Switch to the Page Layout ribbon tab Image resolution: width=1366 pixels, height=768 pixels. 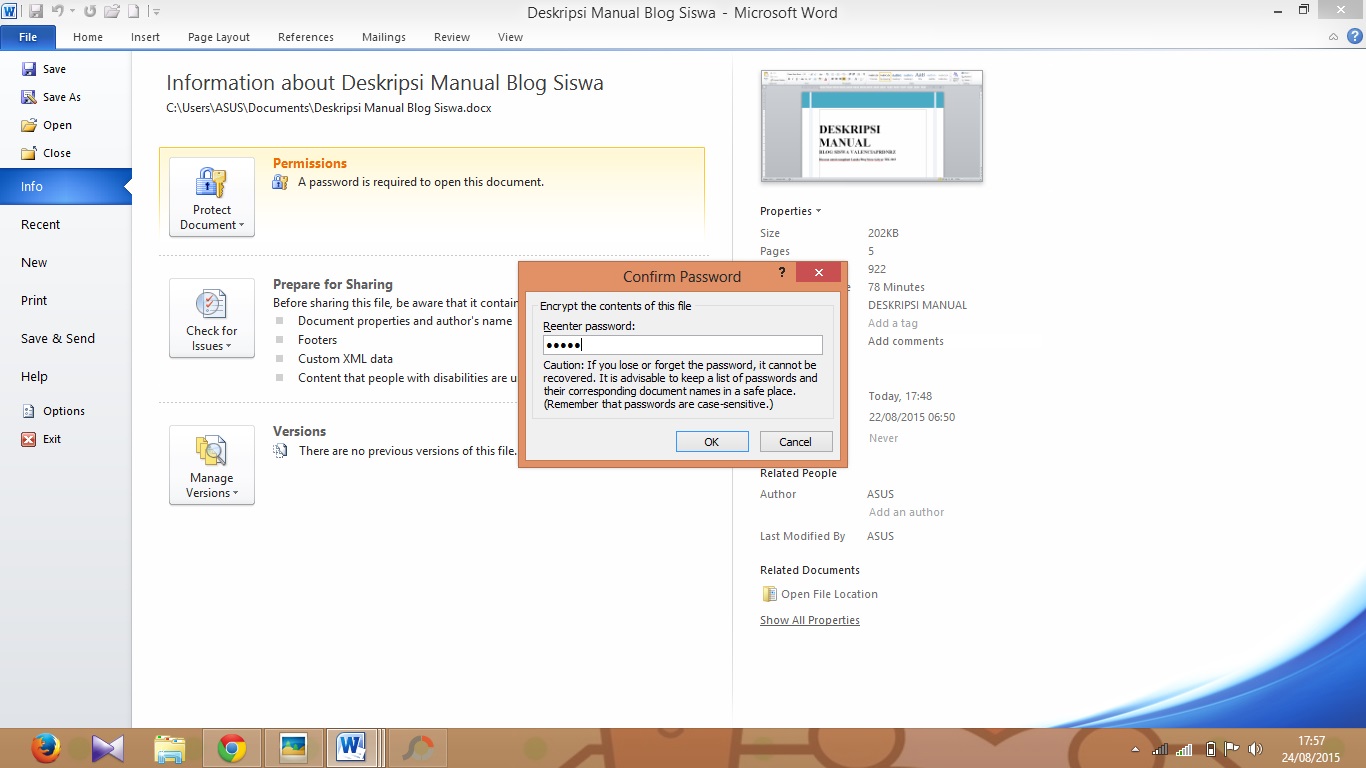click(219, 37)
